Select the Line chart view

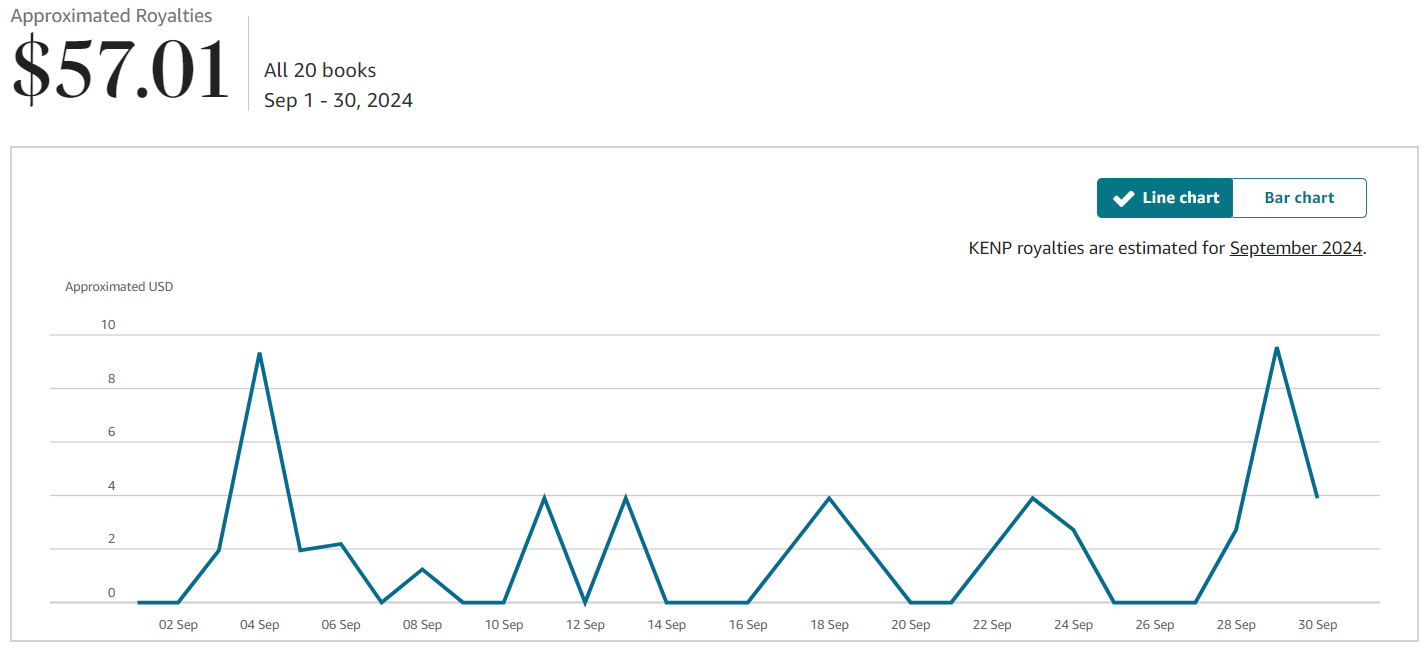[1165, 198]
